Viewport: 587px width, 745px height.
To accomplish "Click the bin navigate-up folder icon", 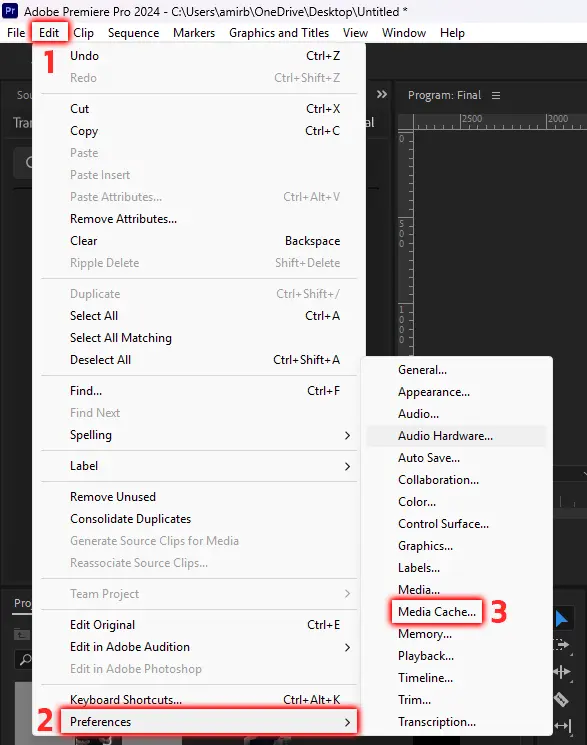I will pos(21,634).
